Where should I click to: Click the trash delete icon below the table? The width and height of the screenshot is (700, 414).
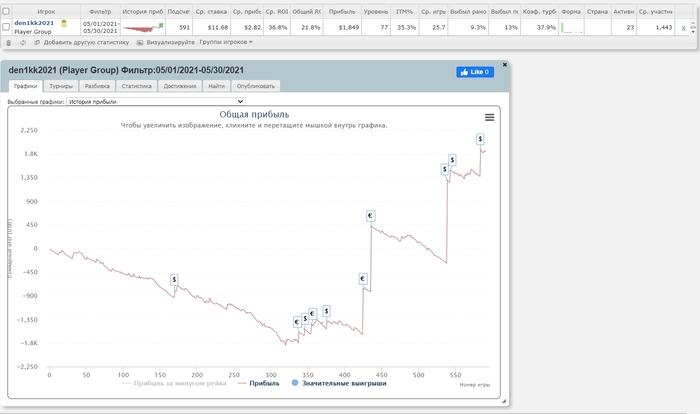coord(8,43)
